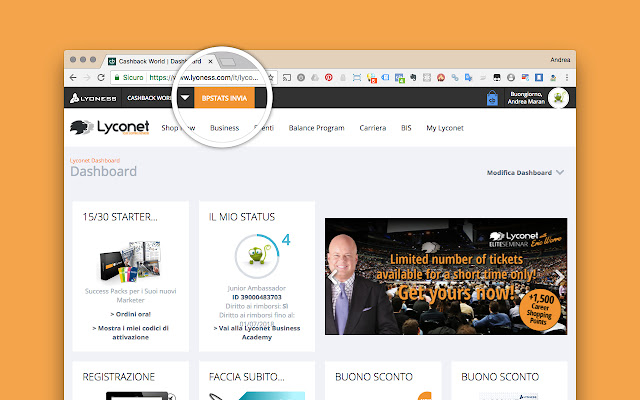Click the Cast icon in the toolbar
This screenshot has width=640, height=400.
(x=287, y=77)
